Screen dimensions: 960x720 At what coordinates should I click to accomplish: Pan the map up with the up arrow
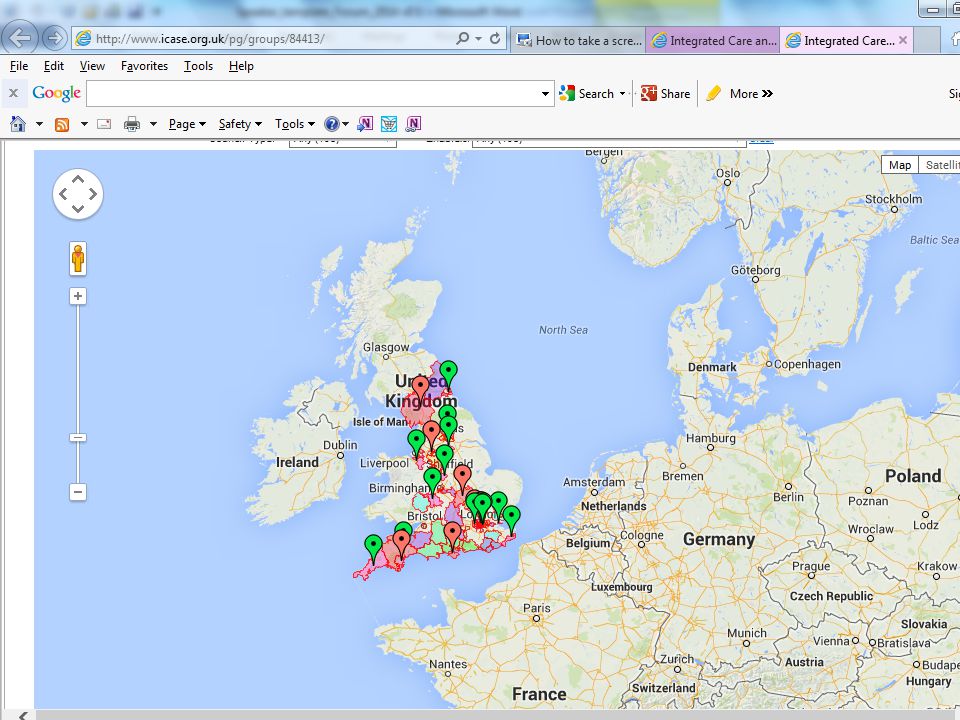[x=78, y=179]
